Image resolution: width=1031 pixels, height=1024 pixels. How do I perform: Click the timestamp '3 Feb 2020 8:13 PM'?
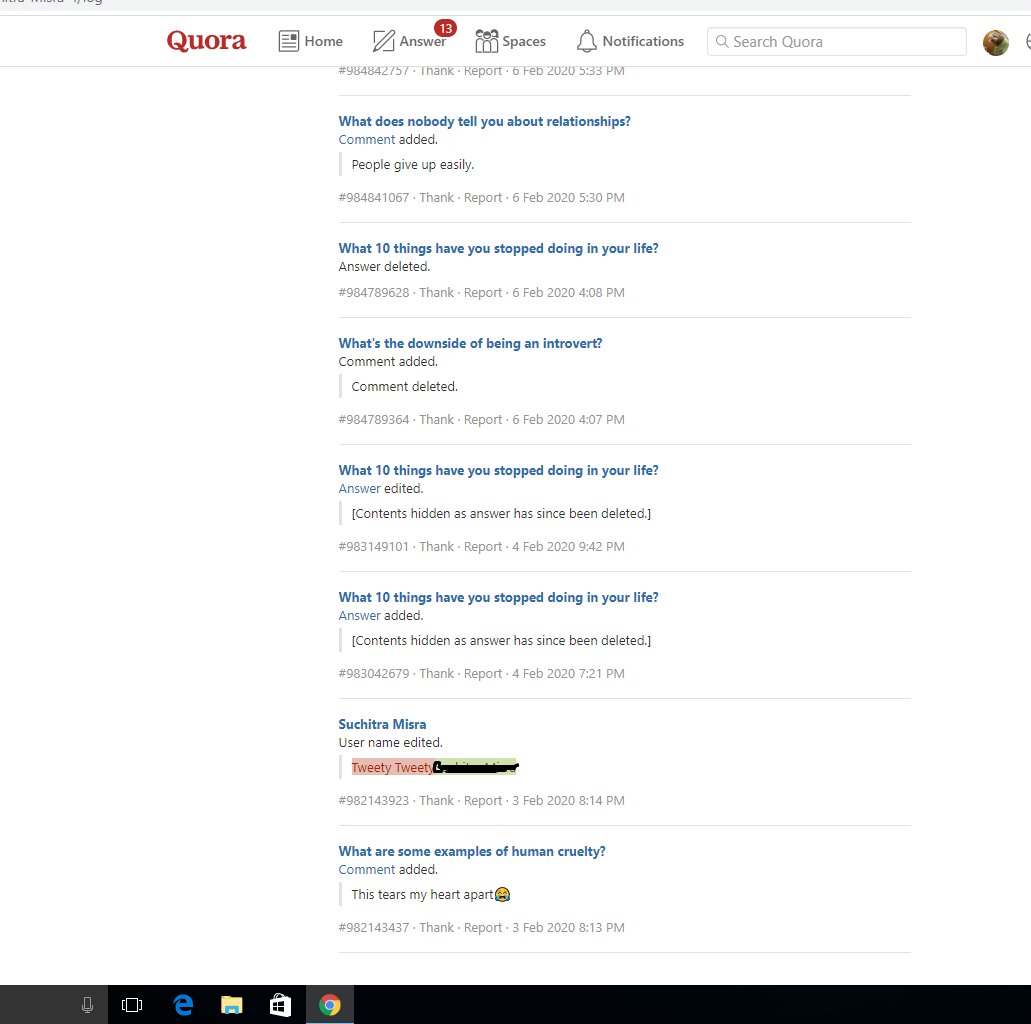pos(568,927)
